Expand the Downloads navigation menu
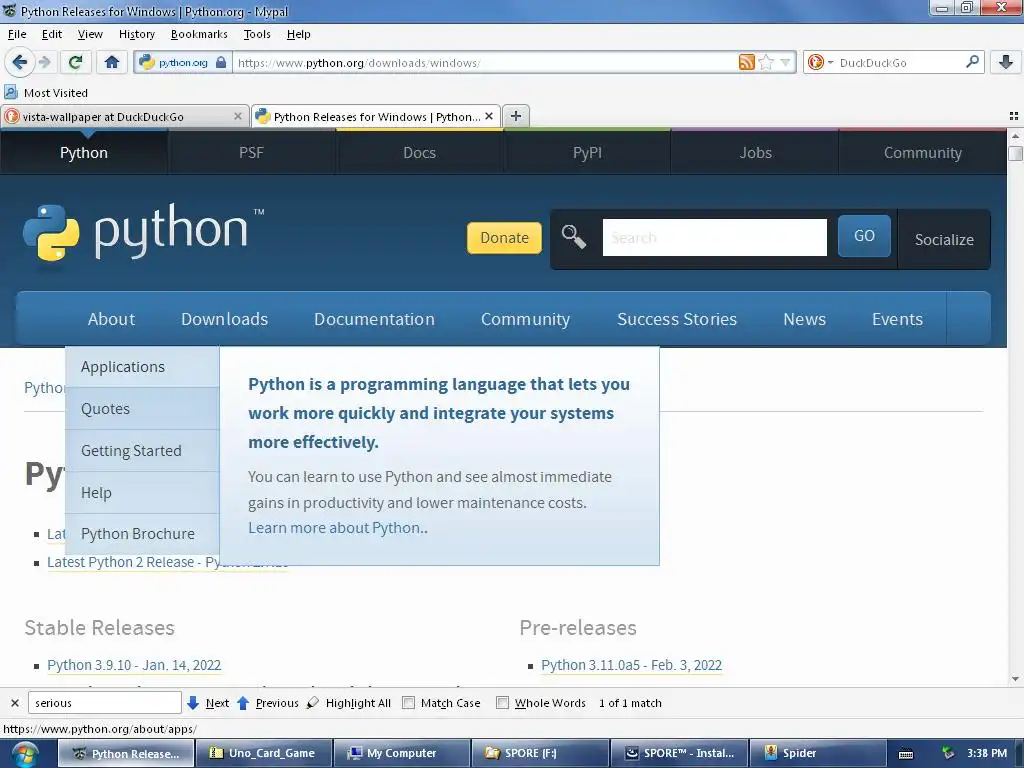Screen dimensions: 1024x768 point(225,319)
